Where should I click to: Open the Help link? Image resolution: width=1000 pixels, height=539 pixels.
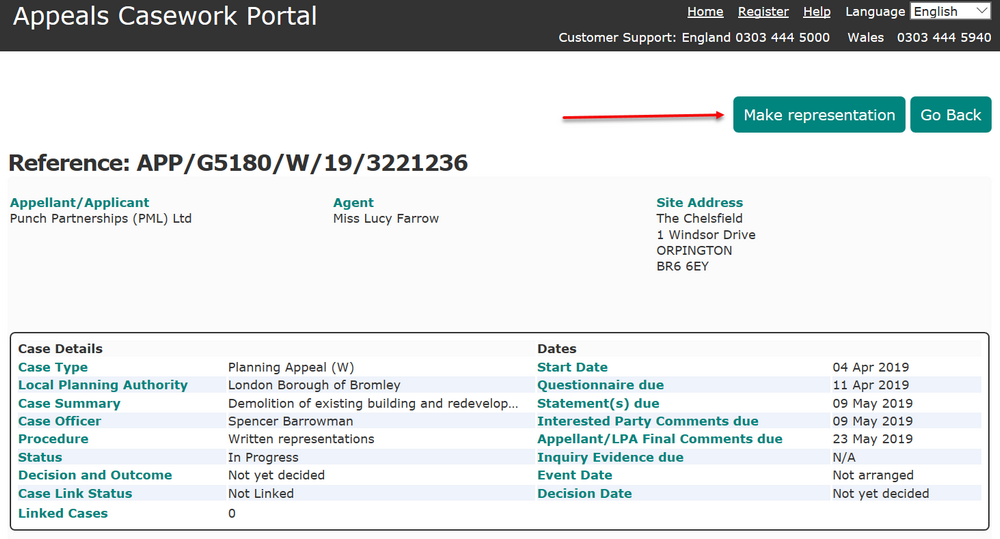(x=816, y=11)
